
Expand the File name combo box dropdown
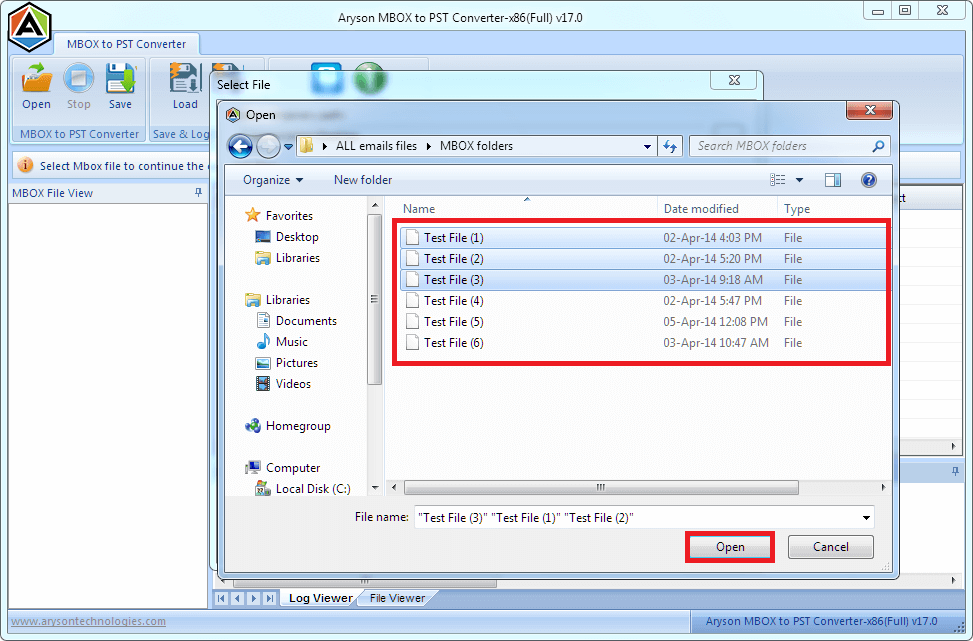[866, 518]
